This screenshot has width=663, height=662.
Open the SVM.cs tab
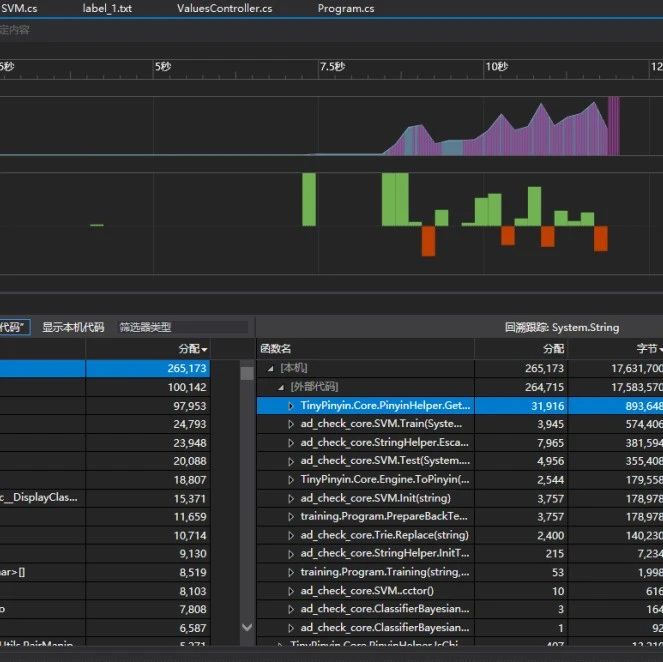click(19, 8)
